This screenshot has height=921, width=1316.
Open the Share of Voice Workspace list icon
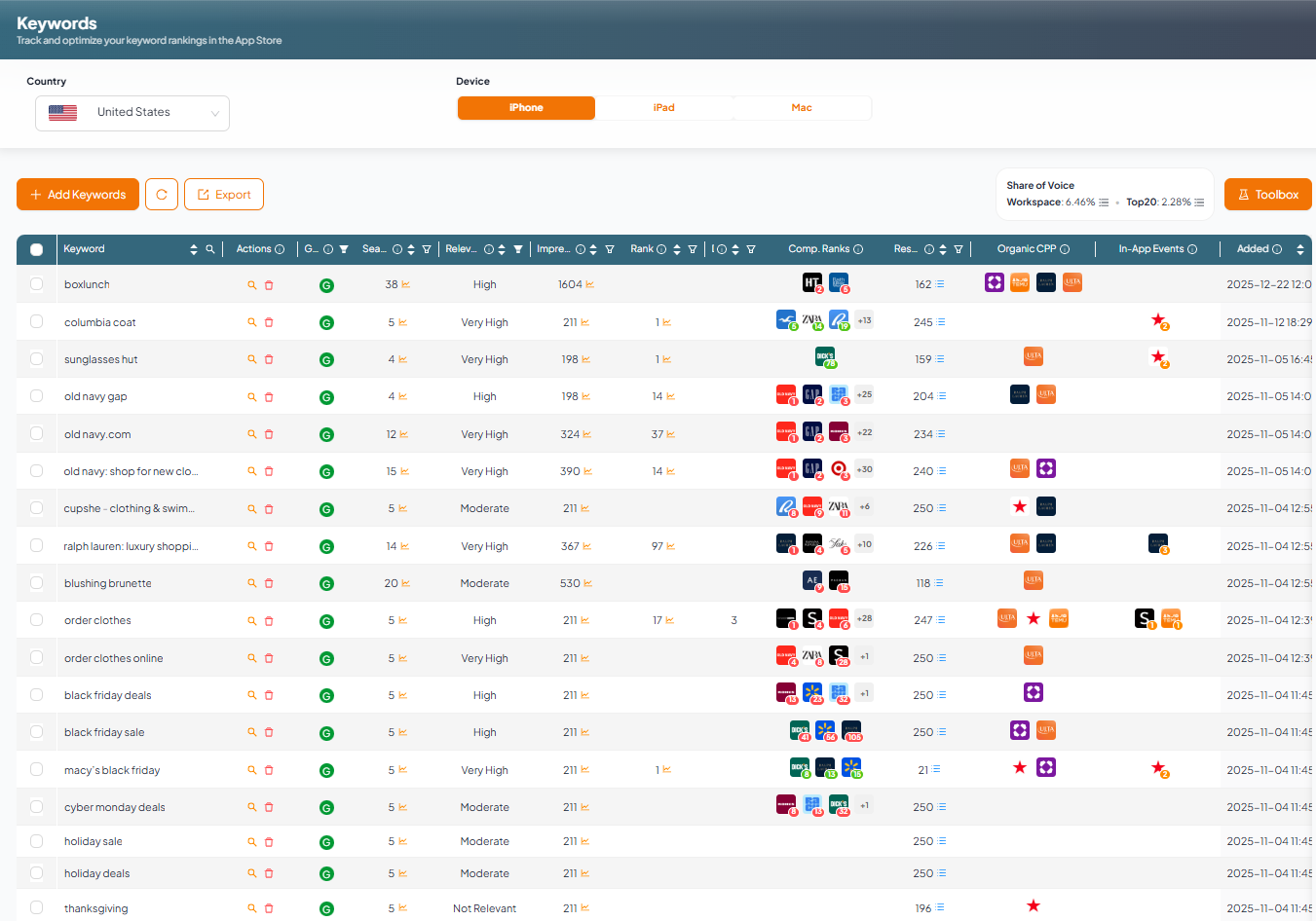1104,203
